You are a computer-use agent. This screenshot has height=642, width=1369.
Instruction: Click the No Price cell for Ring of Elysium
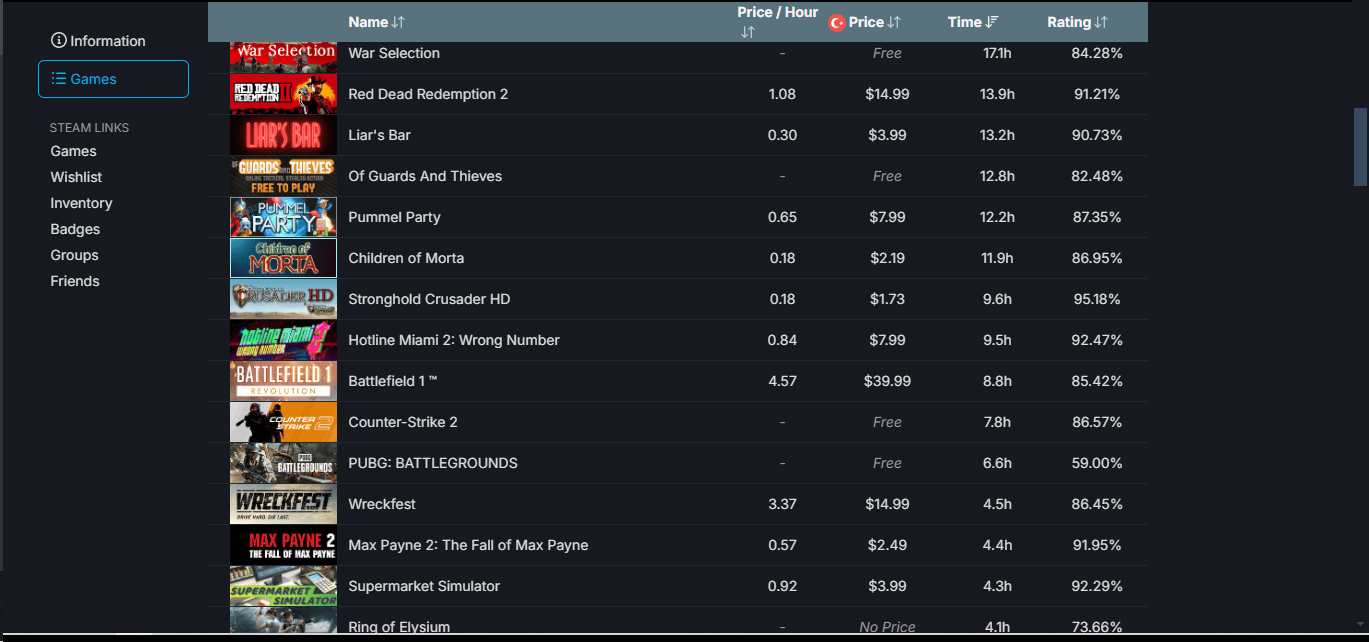(887, 627)
